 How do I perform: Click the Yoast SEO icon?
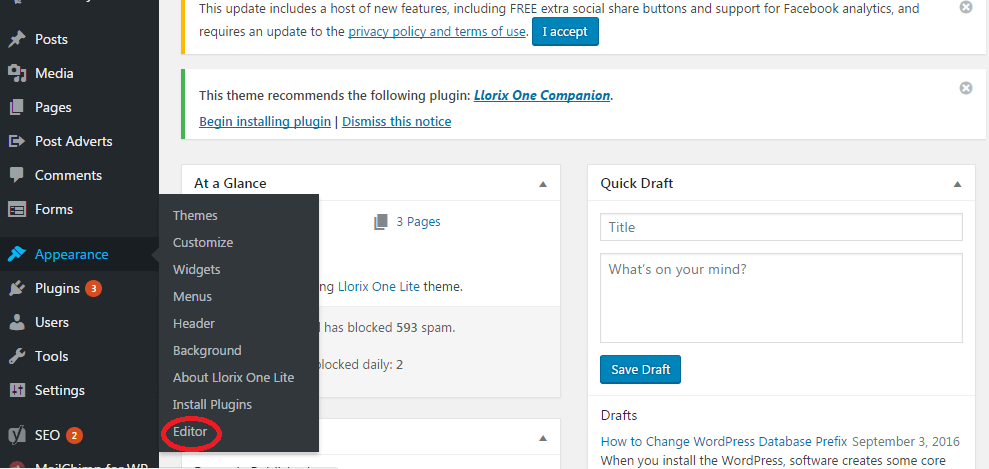pos(16,435)
